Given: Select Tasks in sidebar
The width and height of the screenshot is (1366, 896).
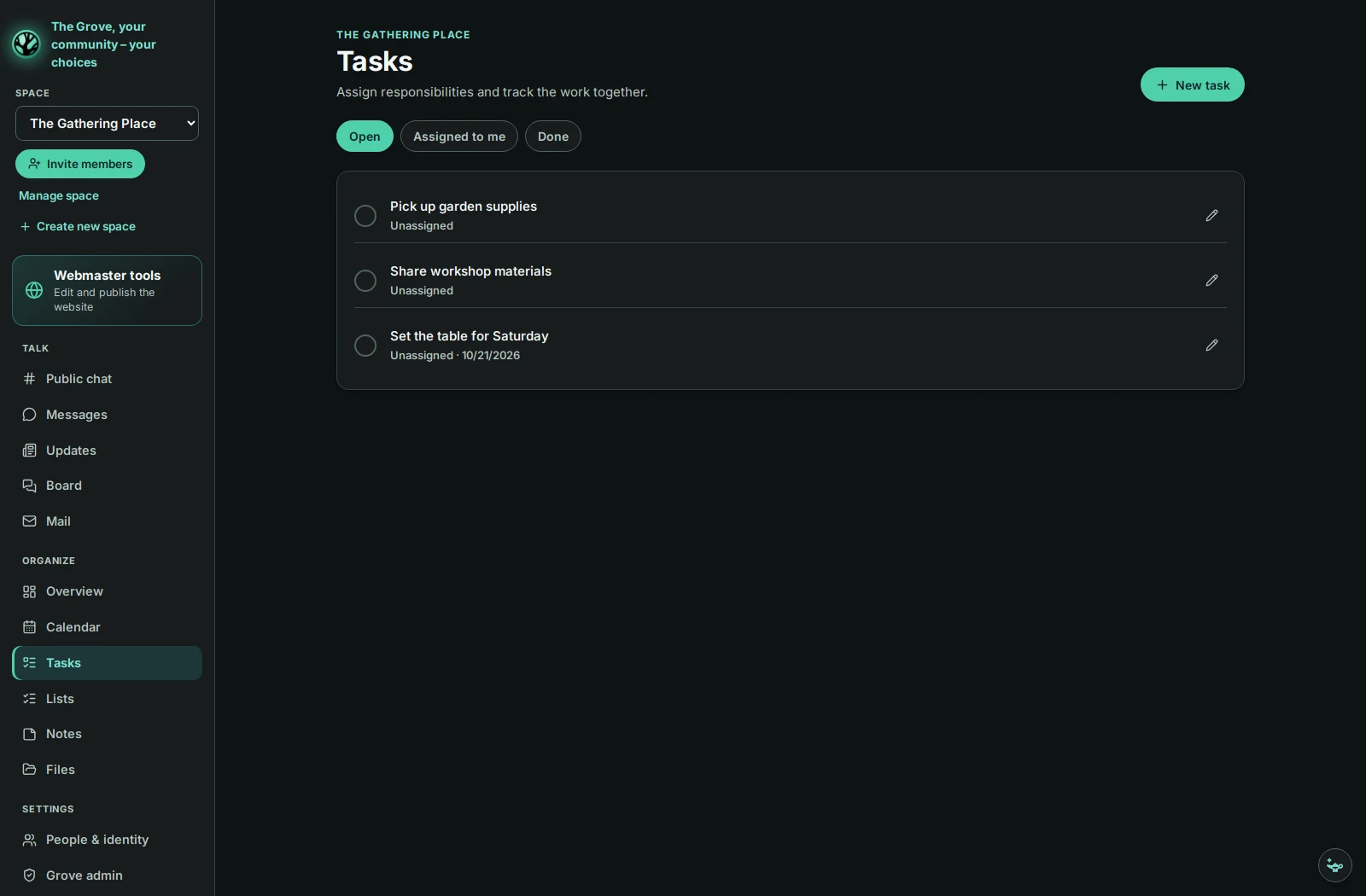Looking at the screenshot, I should click(107, 663).
